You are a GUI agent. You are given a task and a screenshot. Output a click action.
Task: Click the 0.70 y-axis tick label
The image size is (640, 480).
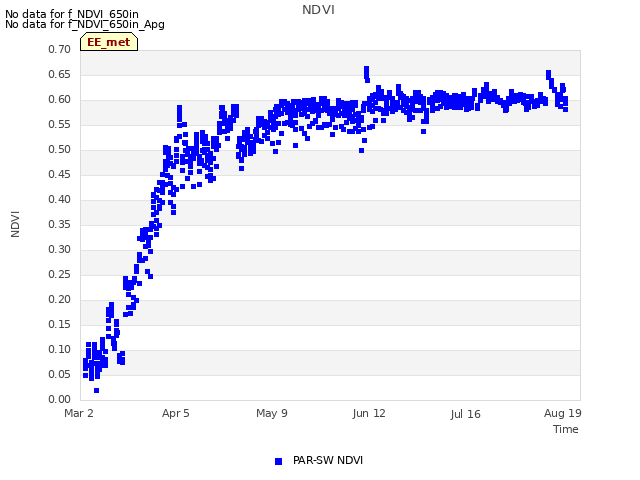60,49
